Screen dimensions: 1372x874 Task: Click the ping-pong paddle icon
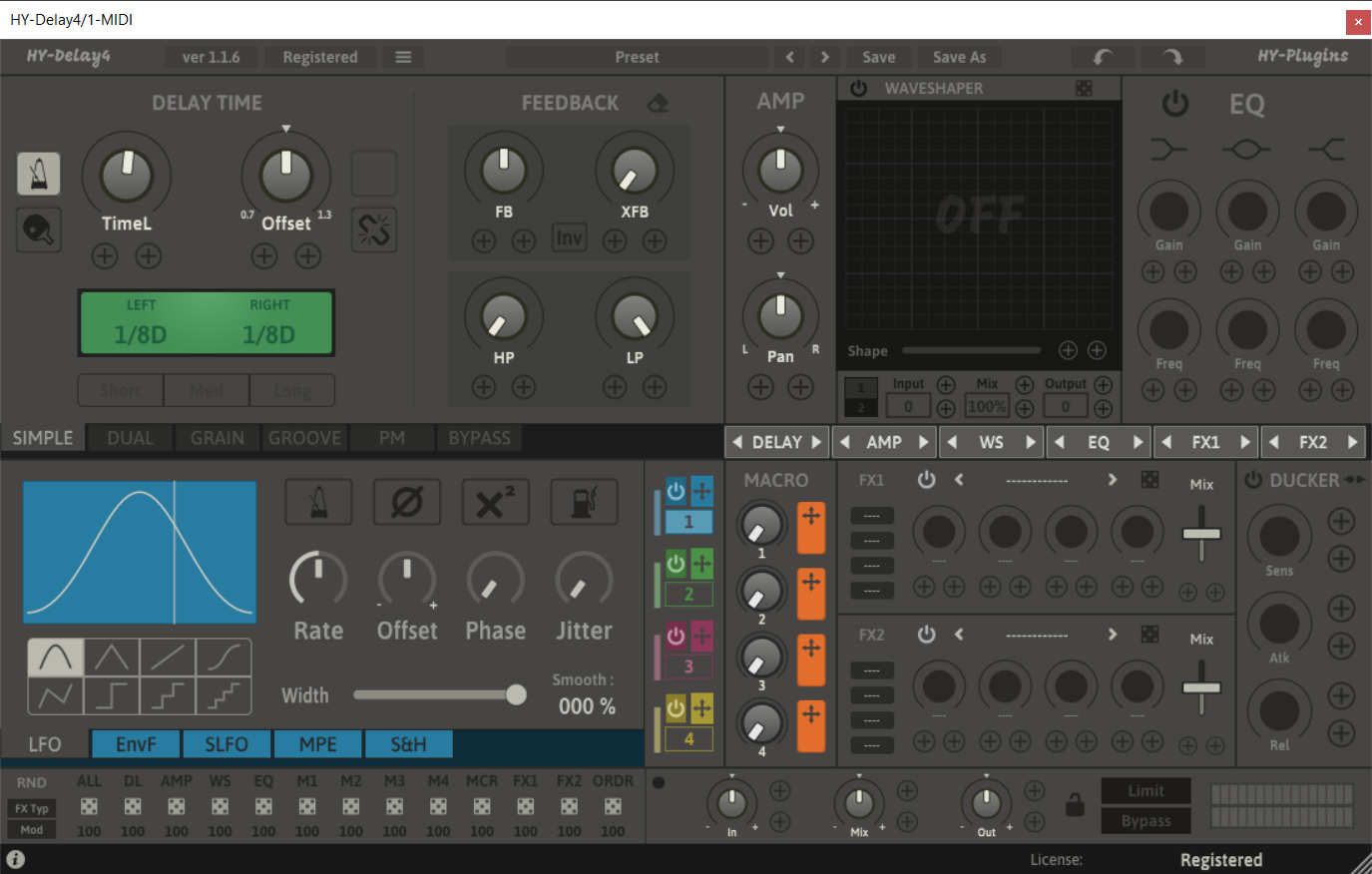(39, 229)
